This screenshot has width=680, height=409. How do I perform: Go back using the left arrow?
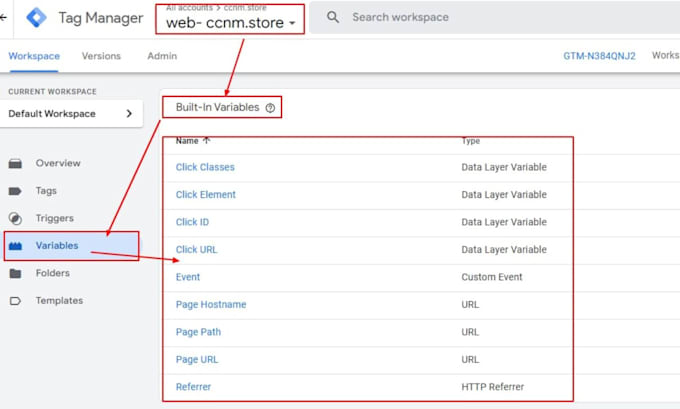[3, 17]
